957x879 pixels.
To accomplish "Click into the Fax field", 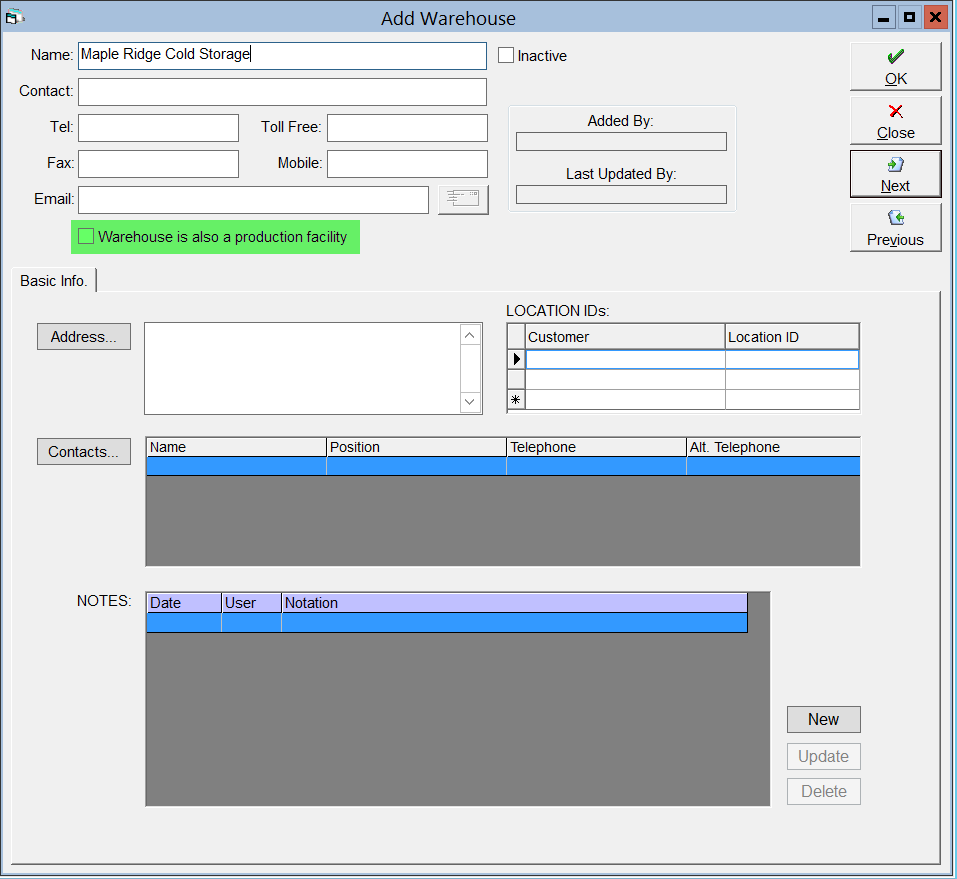I will click(158, 164).
